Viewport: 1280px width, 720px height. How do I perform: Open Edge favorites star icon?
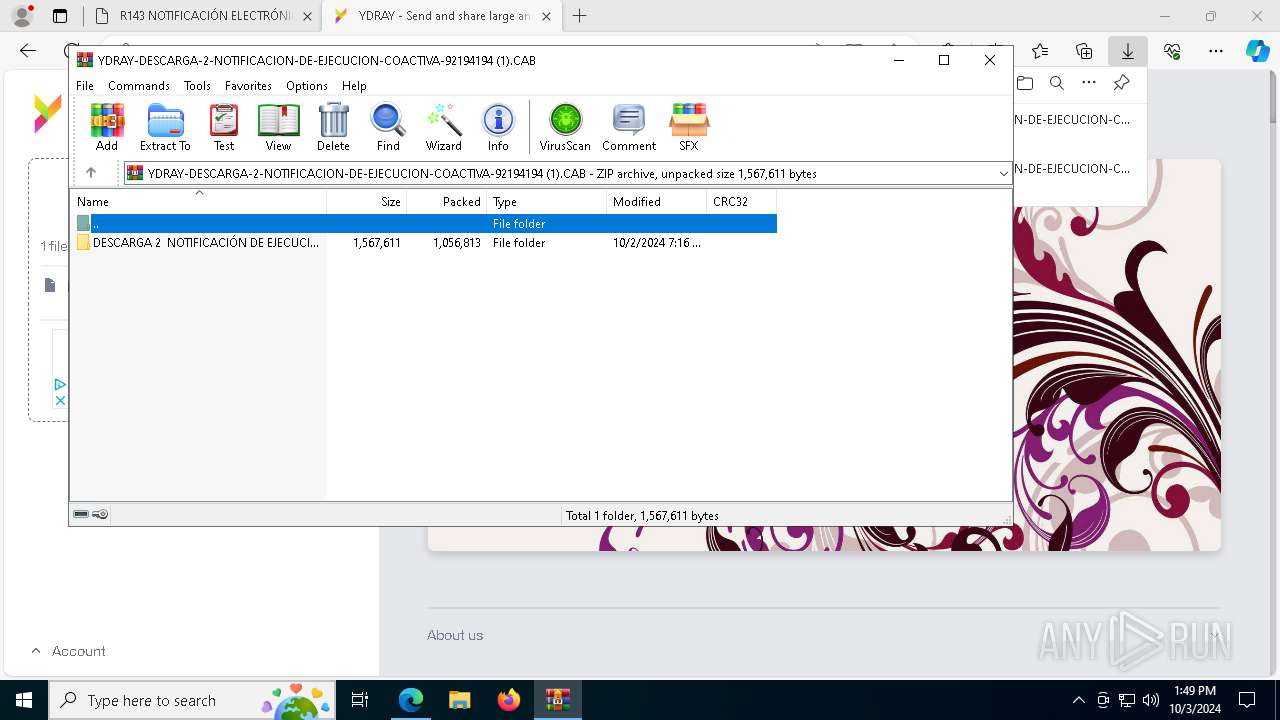click(1040, 51)
